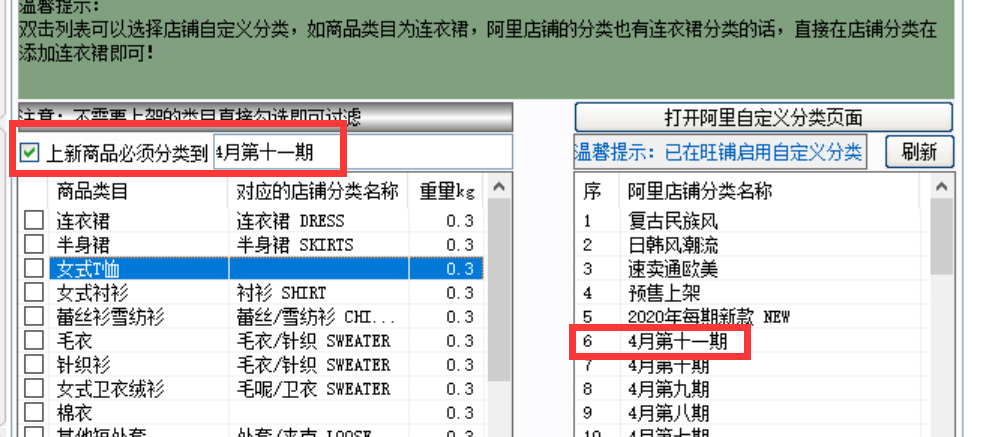The image size is (993, 437).
Task: Select 4月第九期 in Ali categories
Action: [669, 388]
